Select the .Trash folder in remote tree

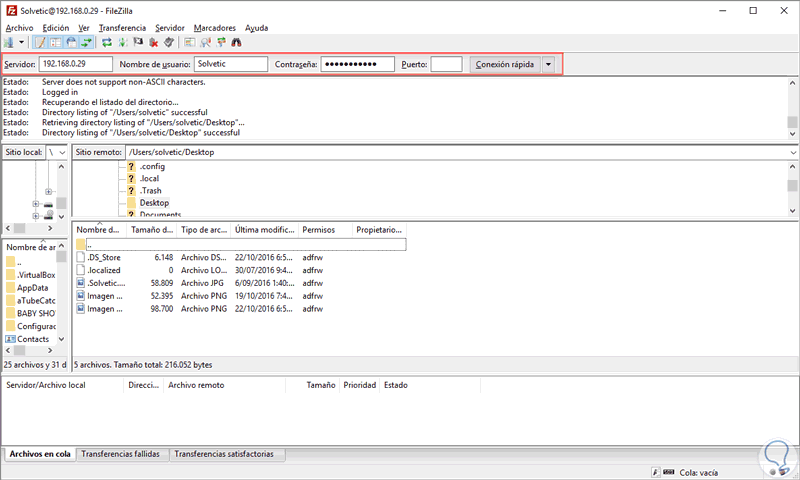coord(151,191)
